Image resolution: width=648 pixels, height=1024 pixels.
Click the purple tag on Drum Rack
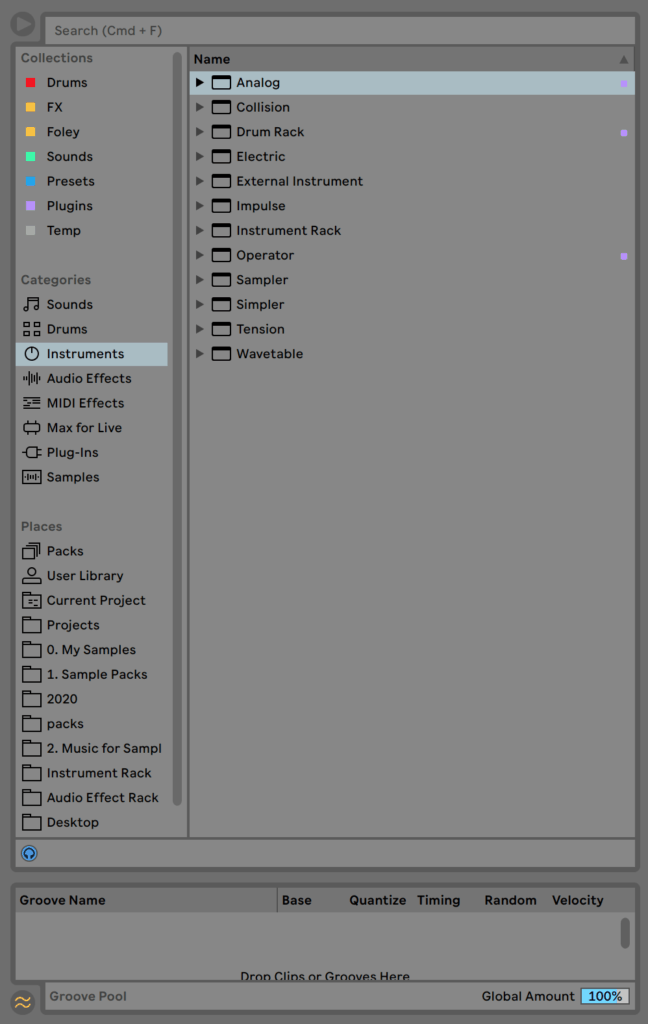pos(624,133)
